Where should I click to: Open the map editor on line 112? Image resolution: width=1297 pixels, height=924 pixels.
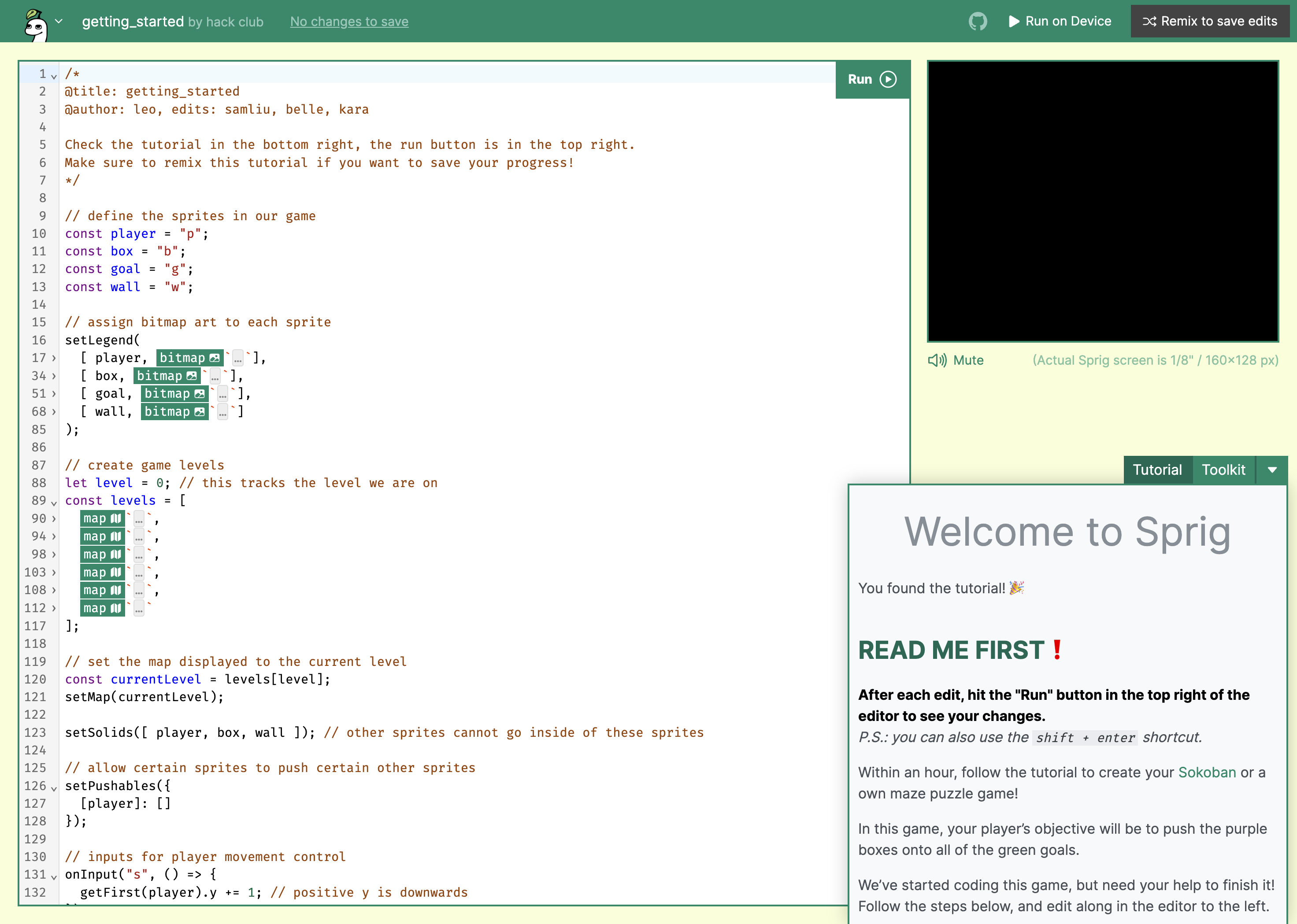coord(103,608)
